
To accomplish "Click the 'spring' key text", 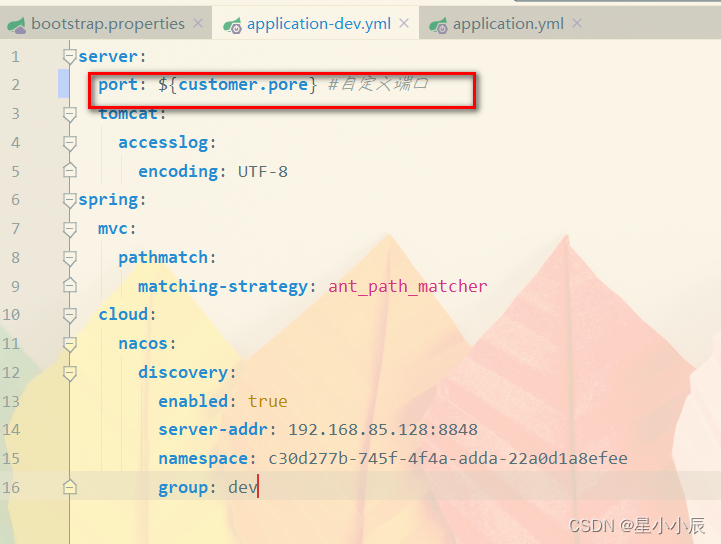I will pyautogui.click(x=108, y=200).
